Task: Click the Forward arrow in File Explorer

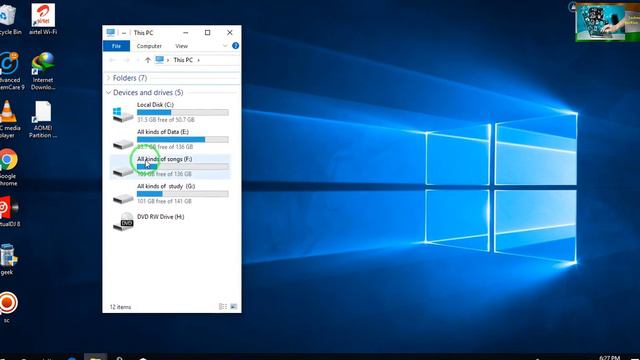Action: click(x=127, y=60)
